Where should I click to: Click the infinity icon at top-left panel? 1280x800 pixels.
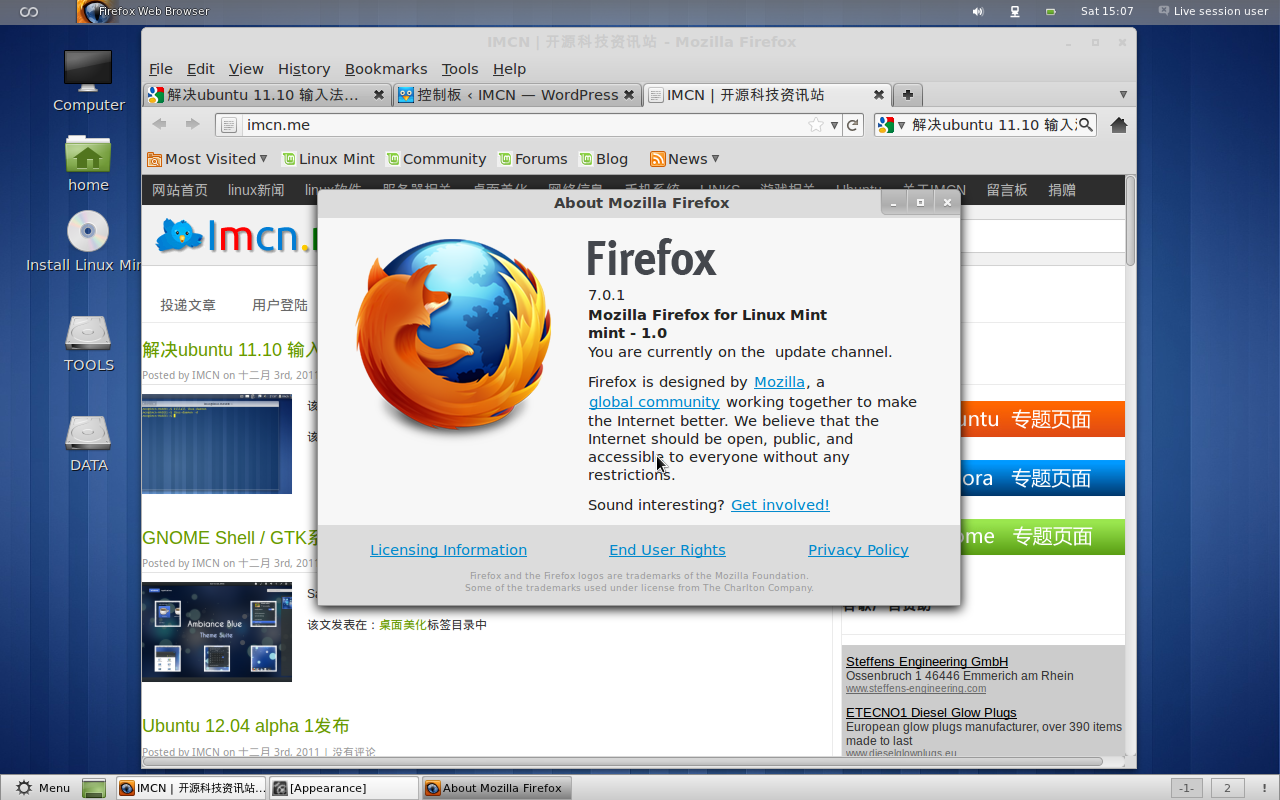pos(29,11)
